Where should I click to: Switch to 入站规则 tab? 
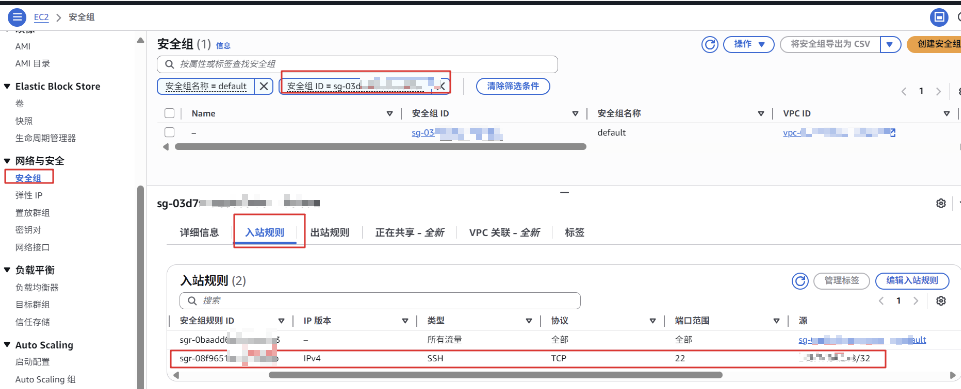[x=265, y=233]
